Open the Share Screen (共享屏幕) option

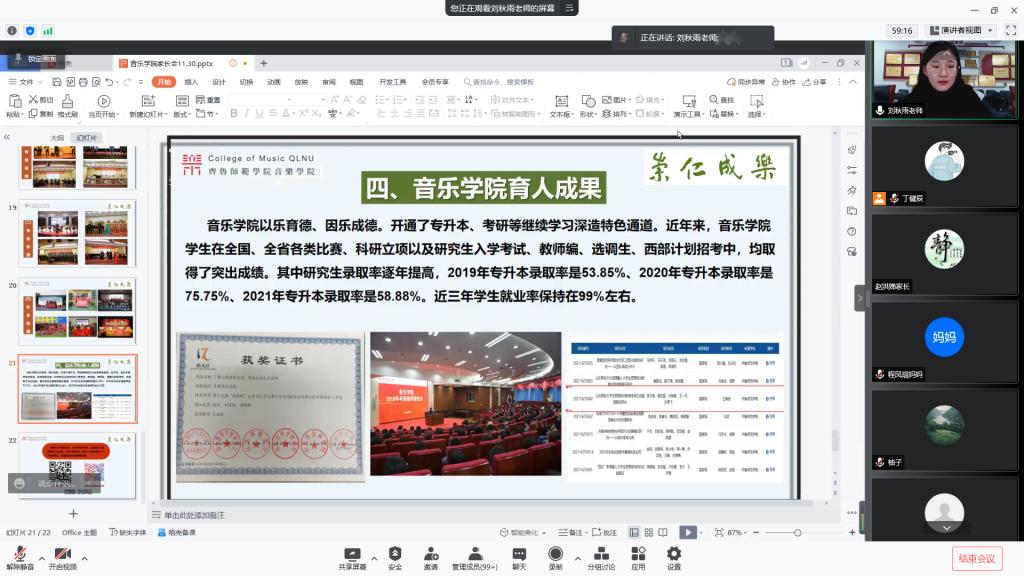(x=352, y=557)
